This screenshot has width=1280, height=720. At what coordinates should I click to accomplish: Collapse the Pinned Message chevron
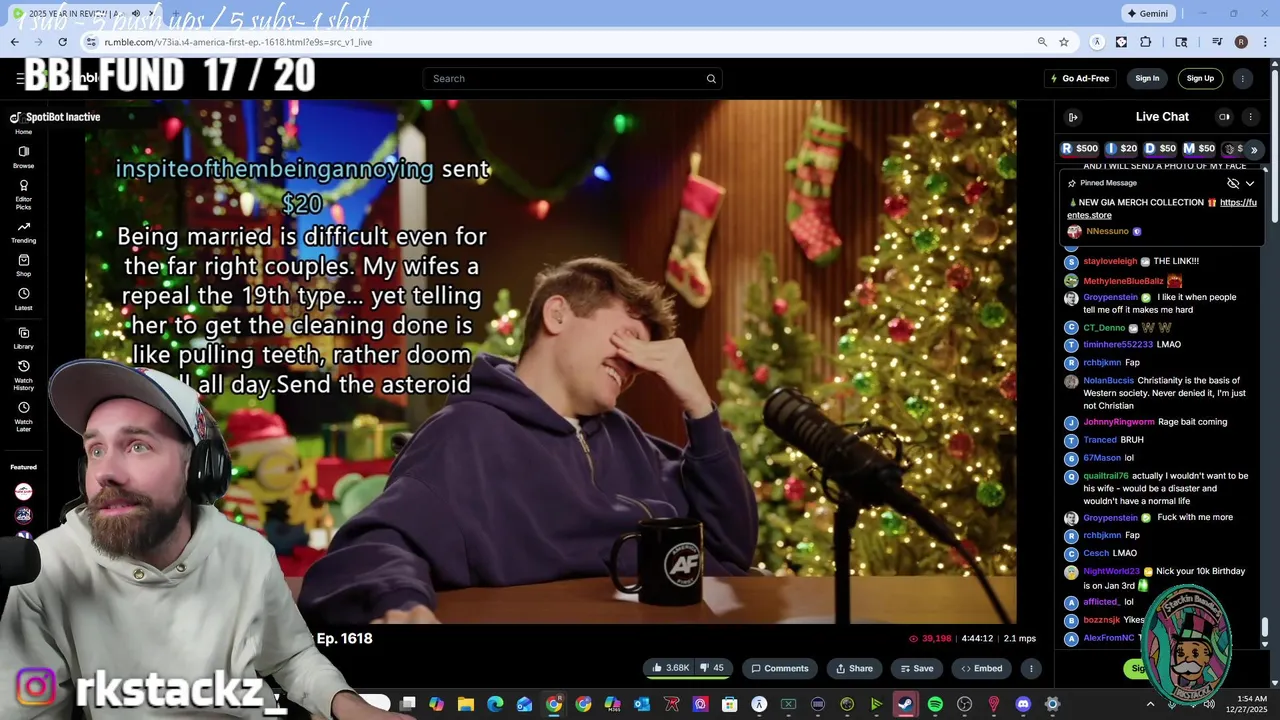pyautogui.click(x=1250, y=183)
